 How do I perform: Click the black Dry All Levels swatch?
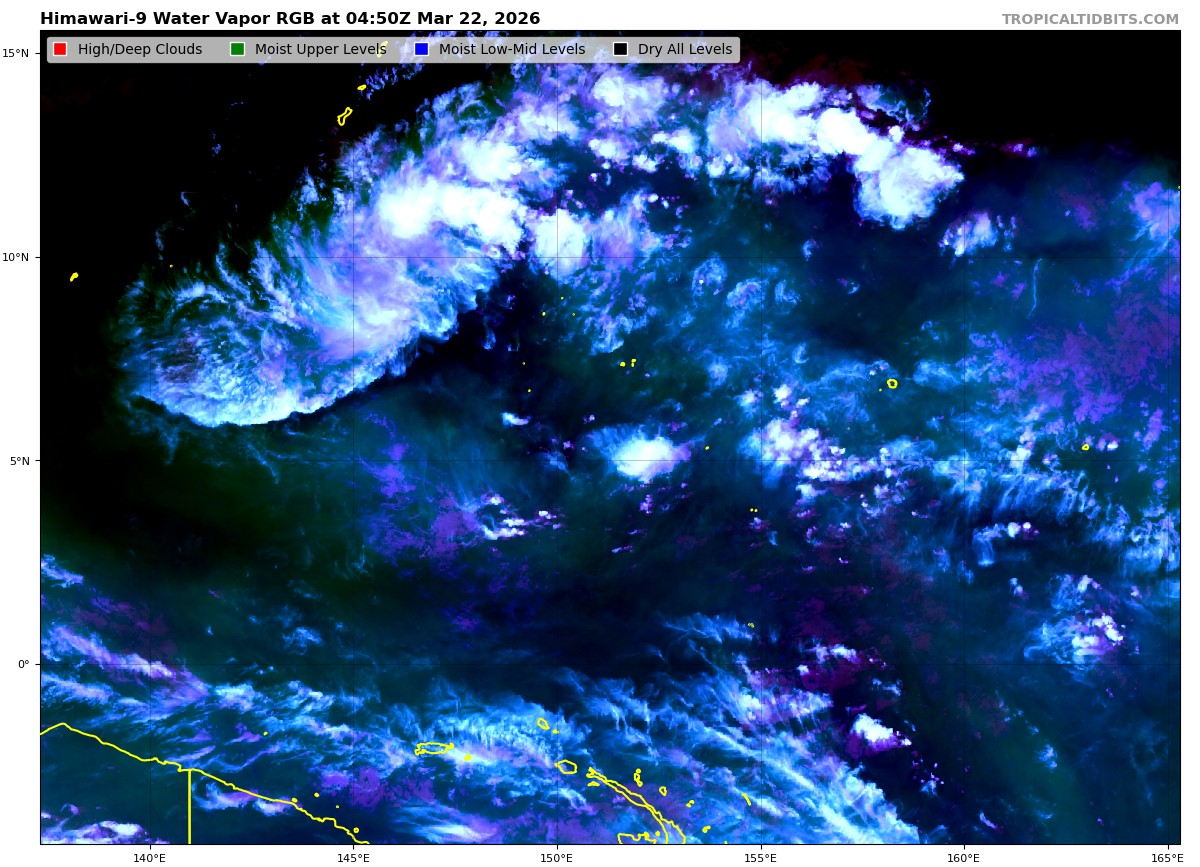tap(620, 50)
